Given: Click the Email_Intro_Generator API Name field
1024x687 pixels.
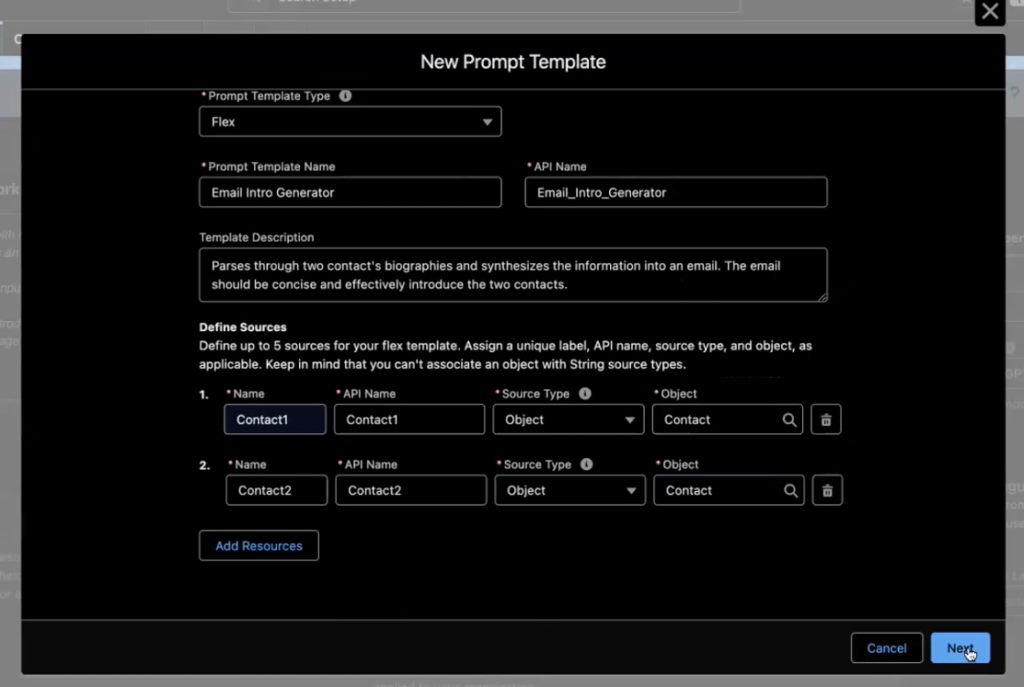Looking at the screenshot, I should [x=675, y=193].
